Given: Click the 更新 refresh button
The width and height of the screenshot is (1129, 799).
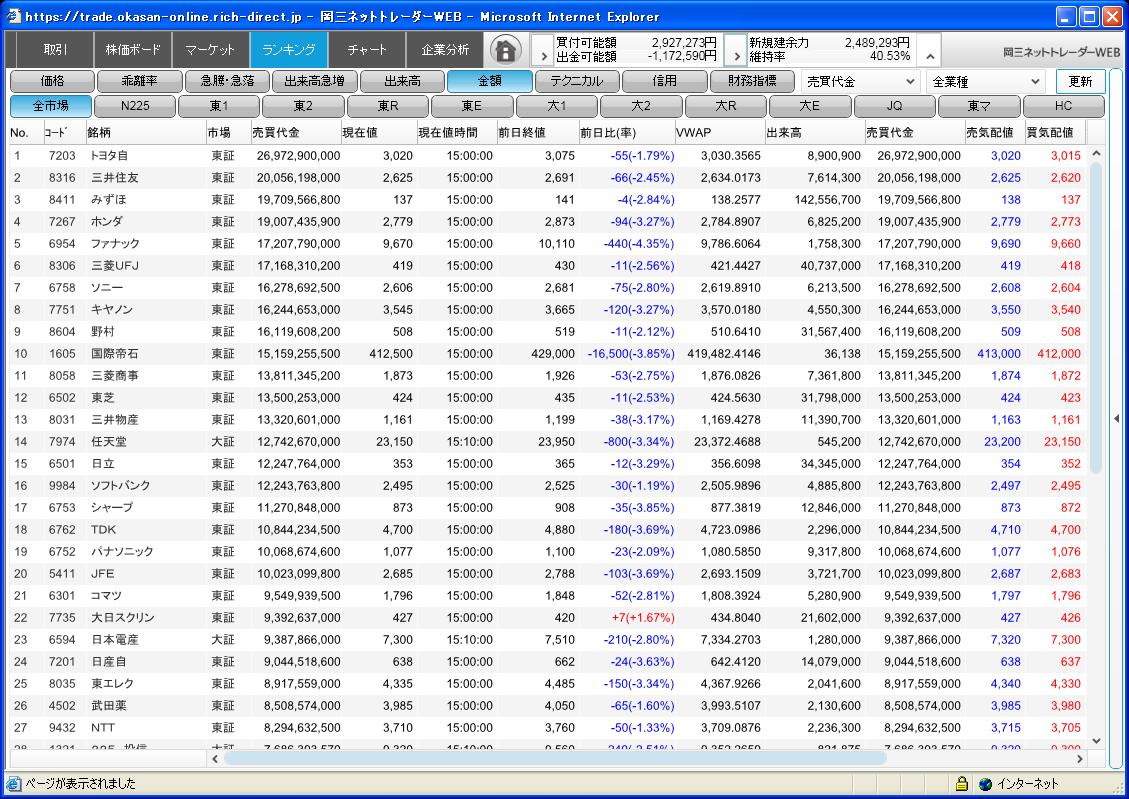Looking at the screenshot, I should click(1080, 81).
